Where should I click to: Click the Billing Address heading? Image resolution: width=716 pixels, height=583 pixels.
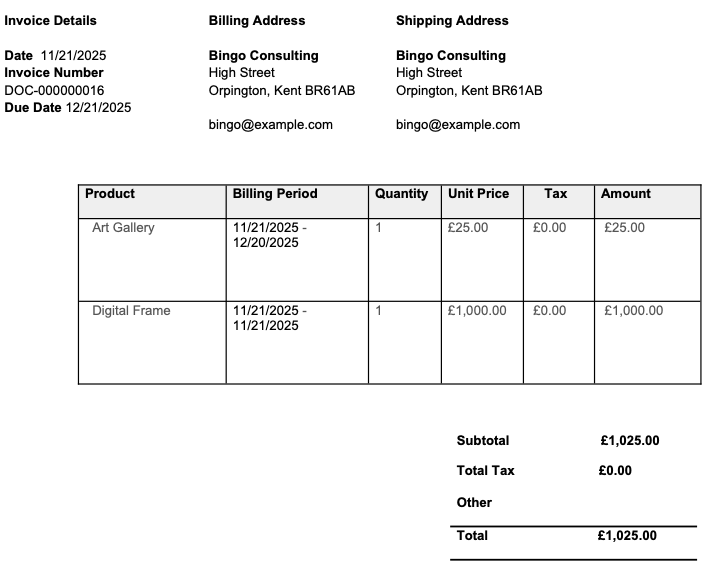click(257, 20)
